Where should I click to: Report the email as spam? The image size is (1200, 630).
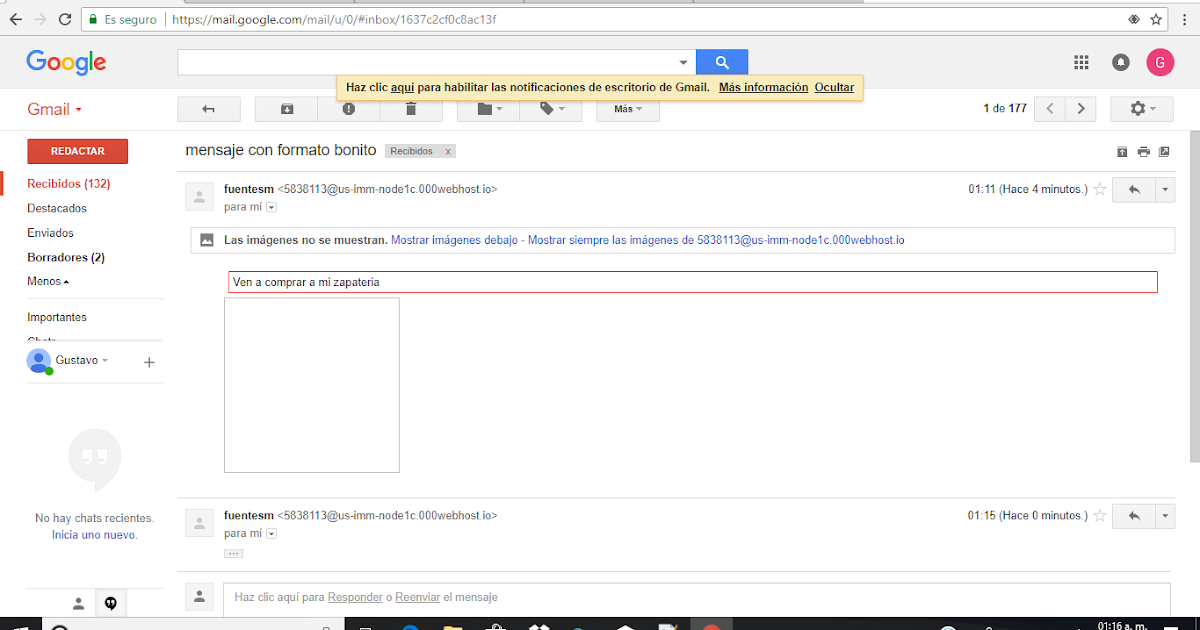click(x=349, y=109)
